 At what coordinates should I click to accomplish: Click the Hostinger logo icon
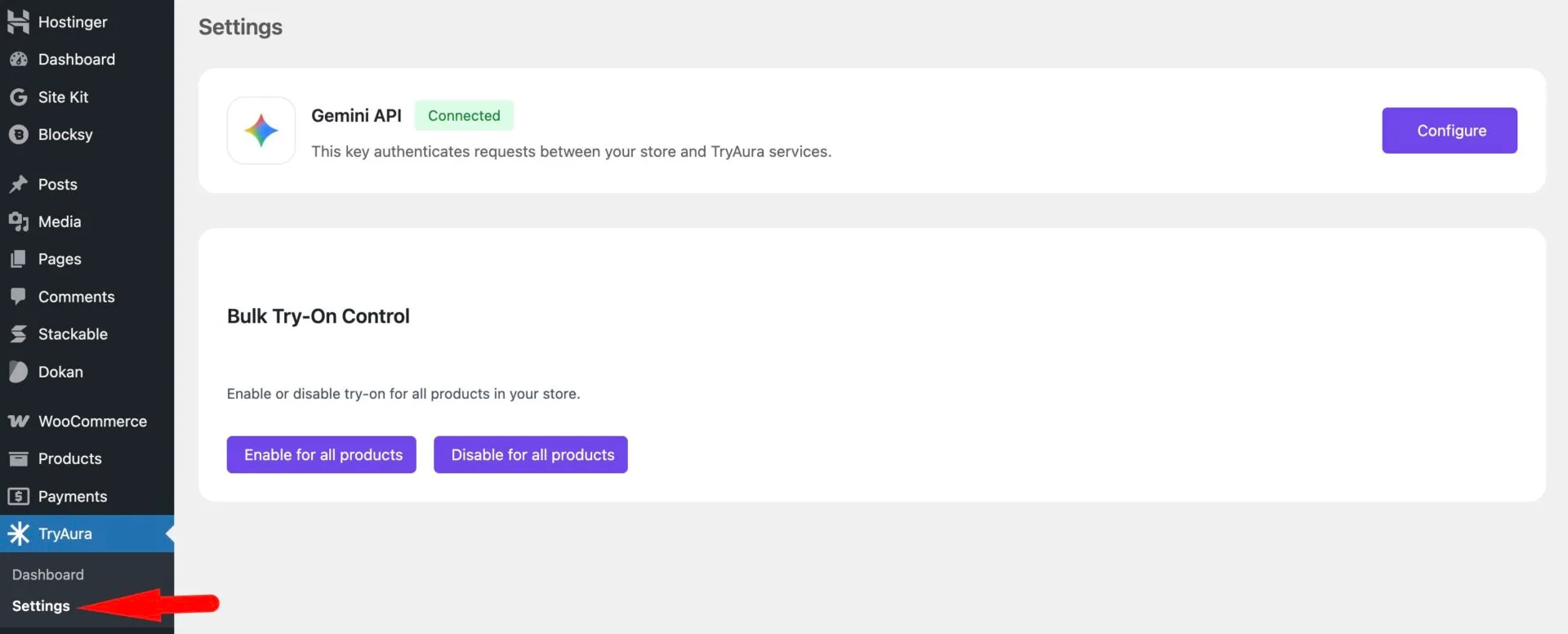(18, 22)
